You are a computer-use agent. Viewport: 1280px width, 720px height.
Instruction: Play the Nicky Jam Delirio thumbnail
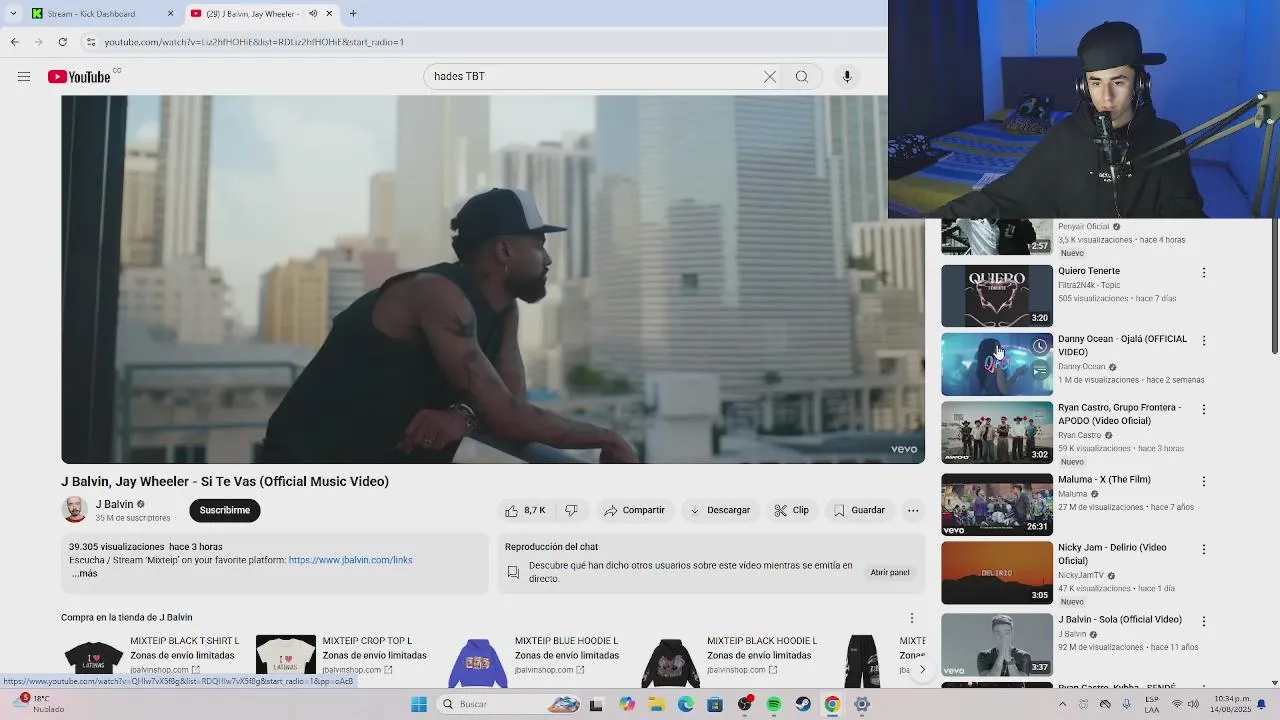coord(997,573)
